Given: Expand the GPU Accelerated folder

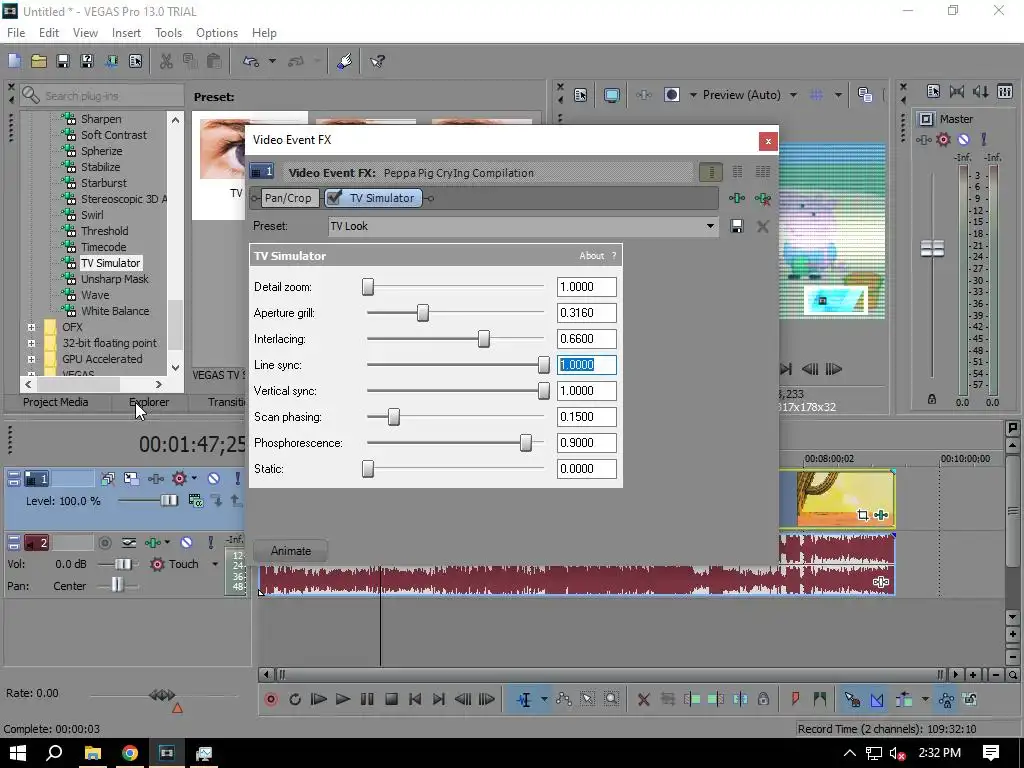Looking at the screenshot, I should pyautogui.click(x=31, y=359).
